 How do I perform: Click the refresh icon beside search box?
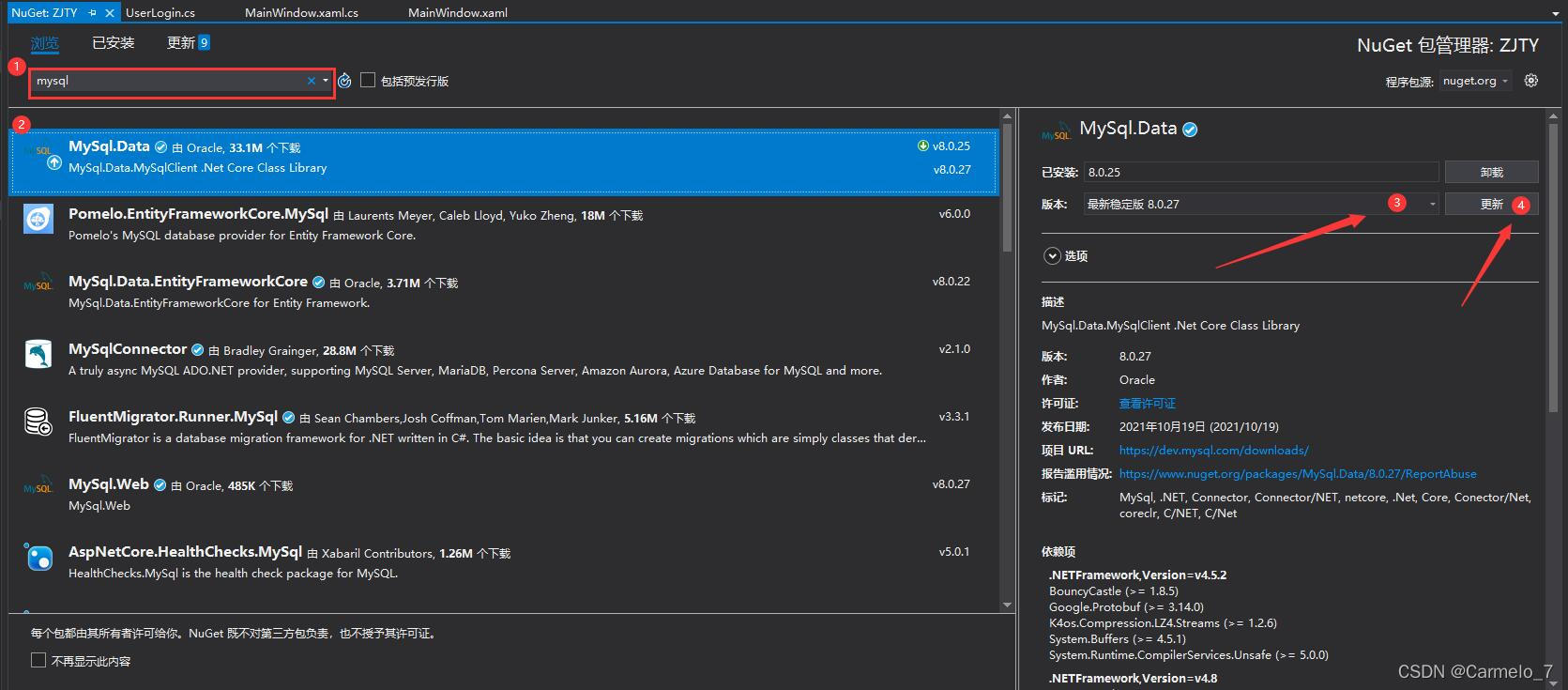pos(344,81)
